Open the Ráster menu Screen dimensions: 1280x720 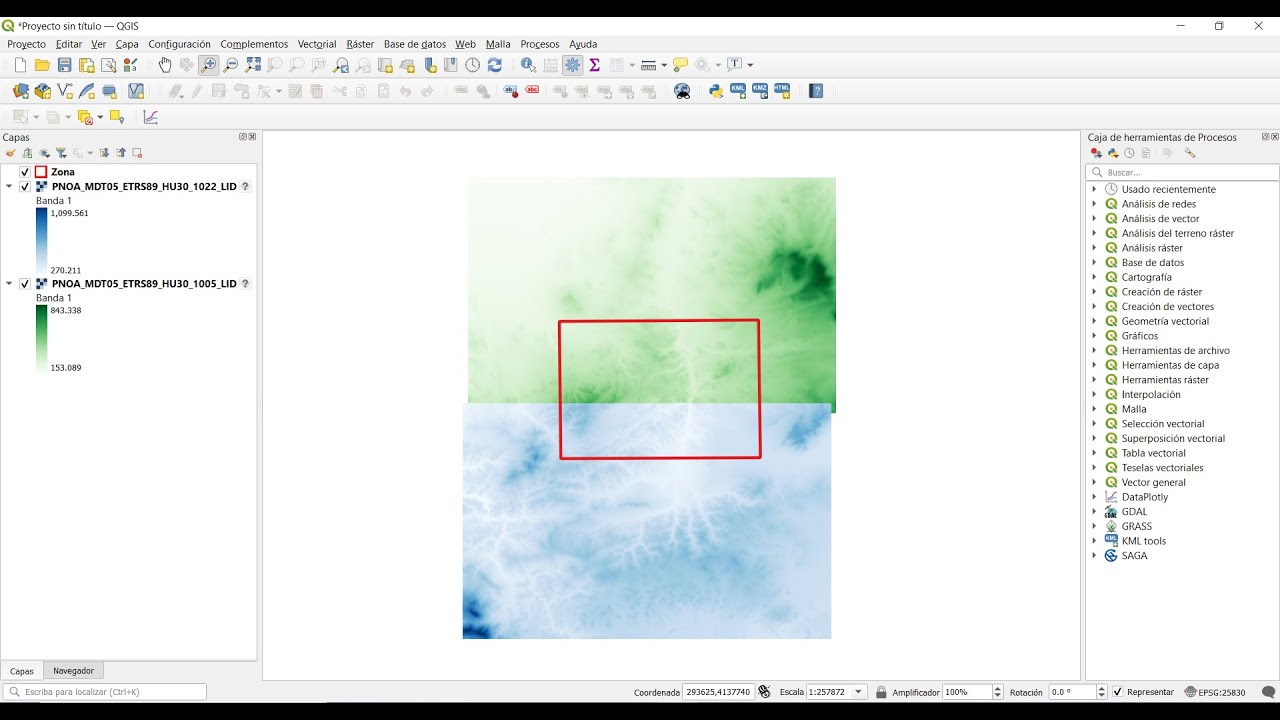[x=360, y=44]
